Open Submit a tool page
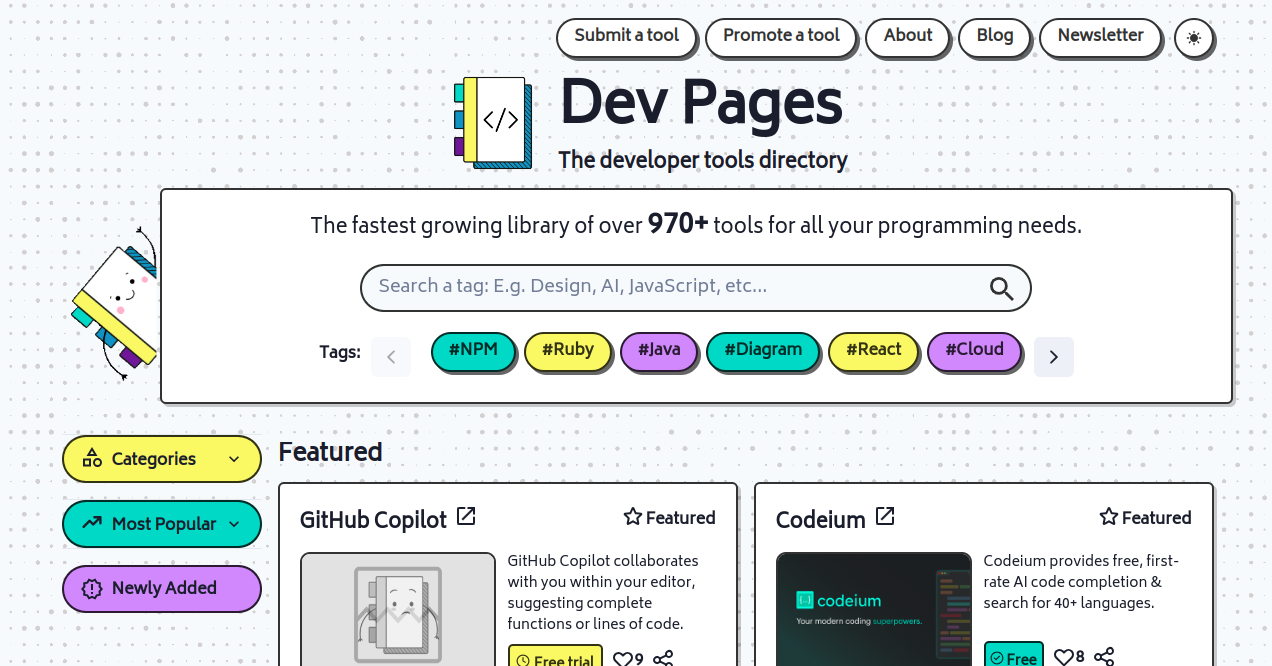This screenshot has width=1272, height=666. [626, 37]
